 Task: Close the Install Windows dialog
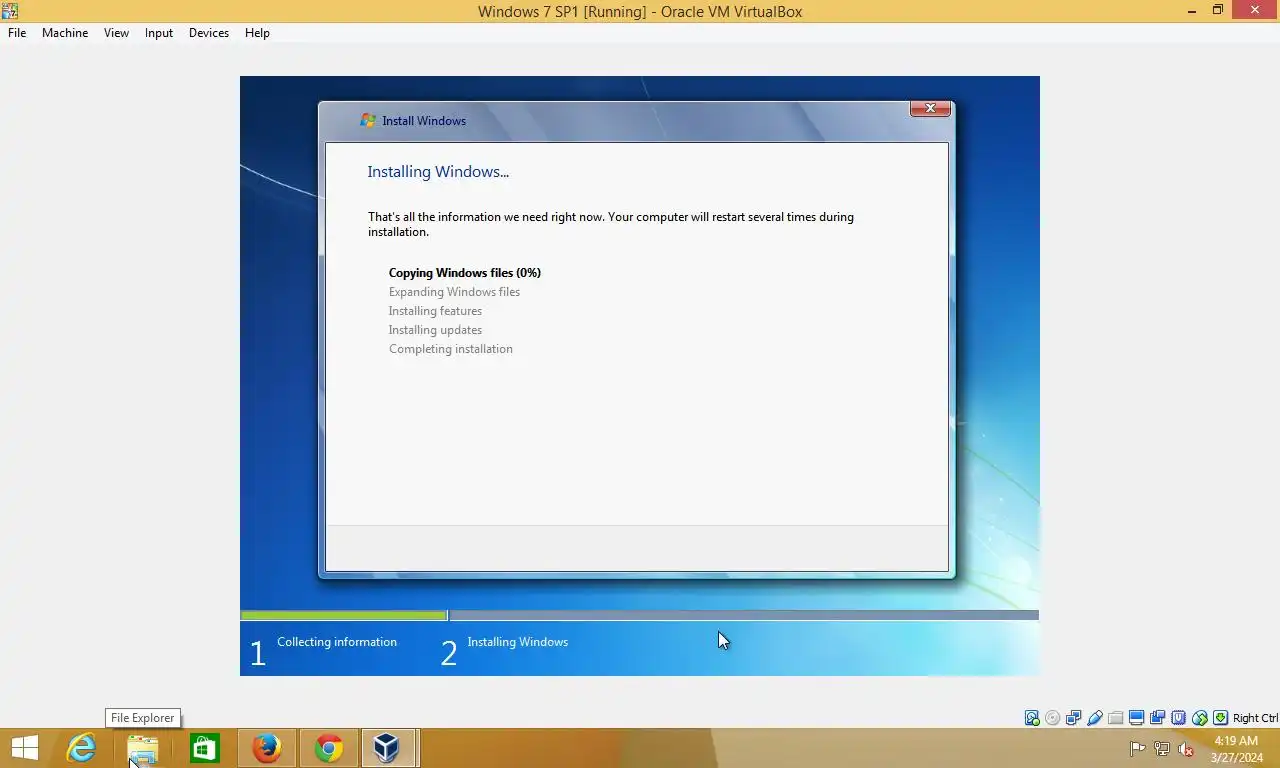pos(930,108)
